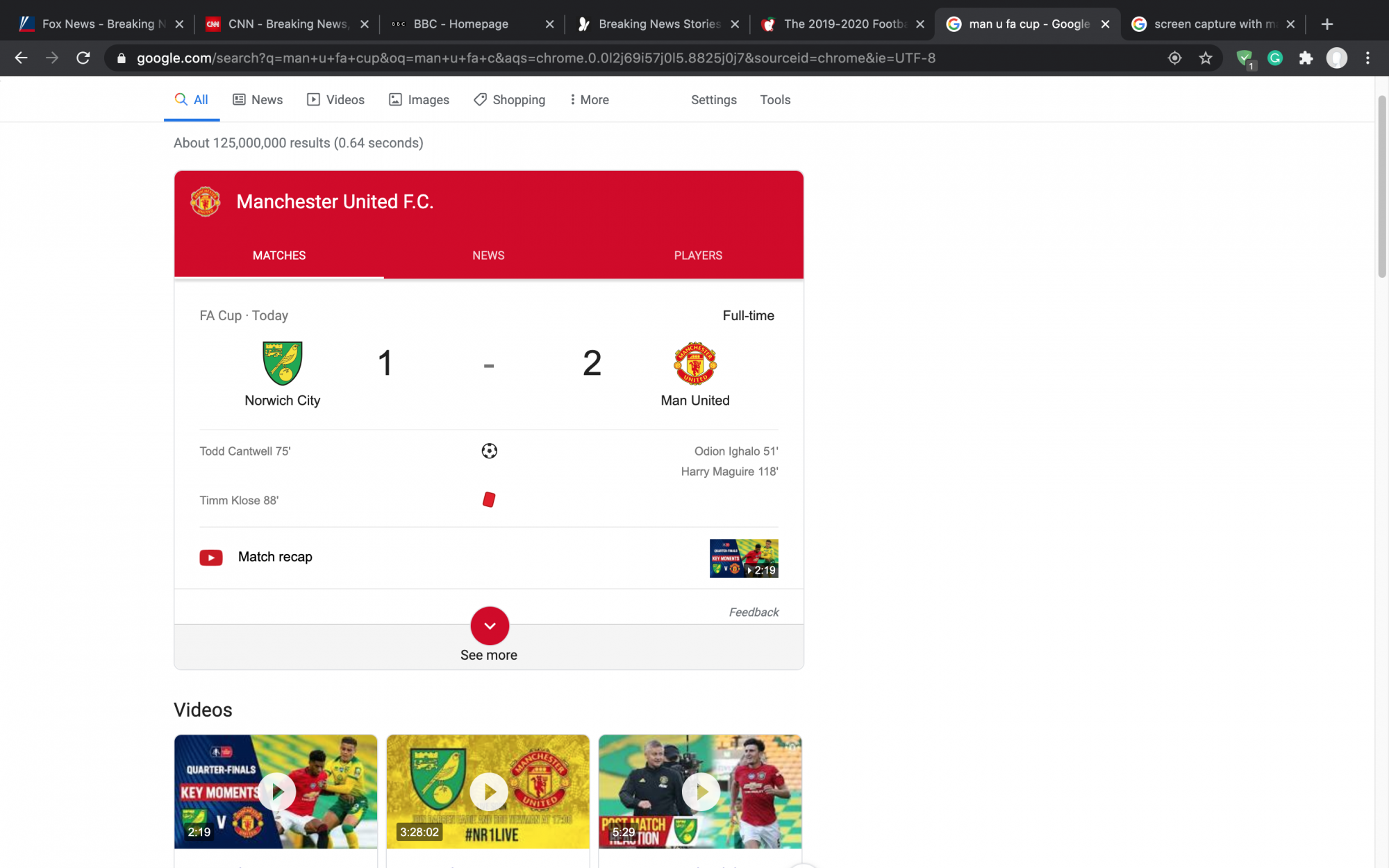The image size is (1389, 868).
Task: Switch to the PLAYERS tab
Action: 698,256
